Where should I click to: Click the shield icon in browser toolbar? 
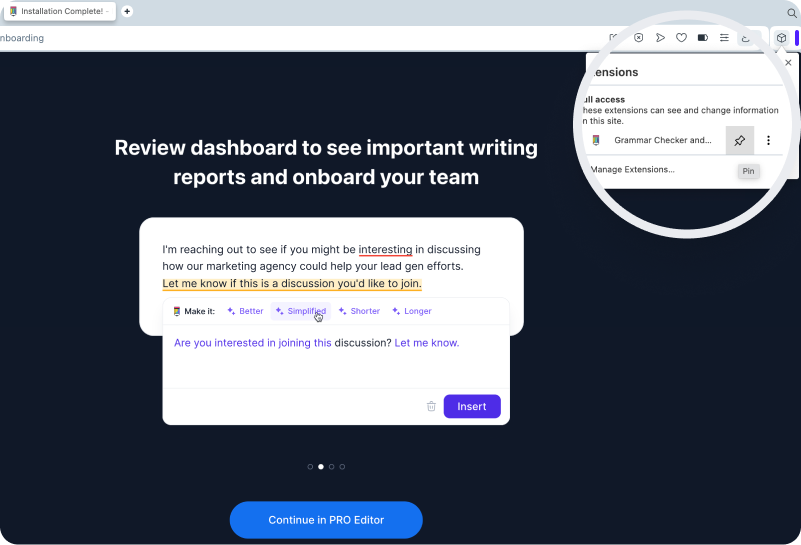(639, 38)
